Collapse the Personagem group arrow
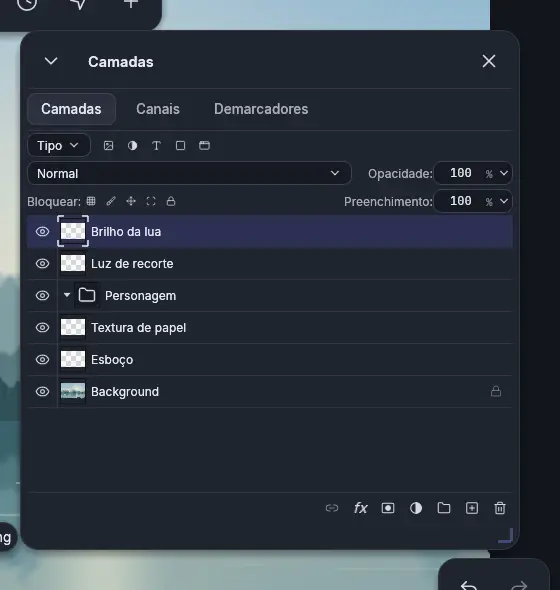Screen dimensions: 560x590 [67, 295]
